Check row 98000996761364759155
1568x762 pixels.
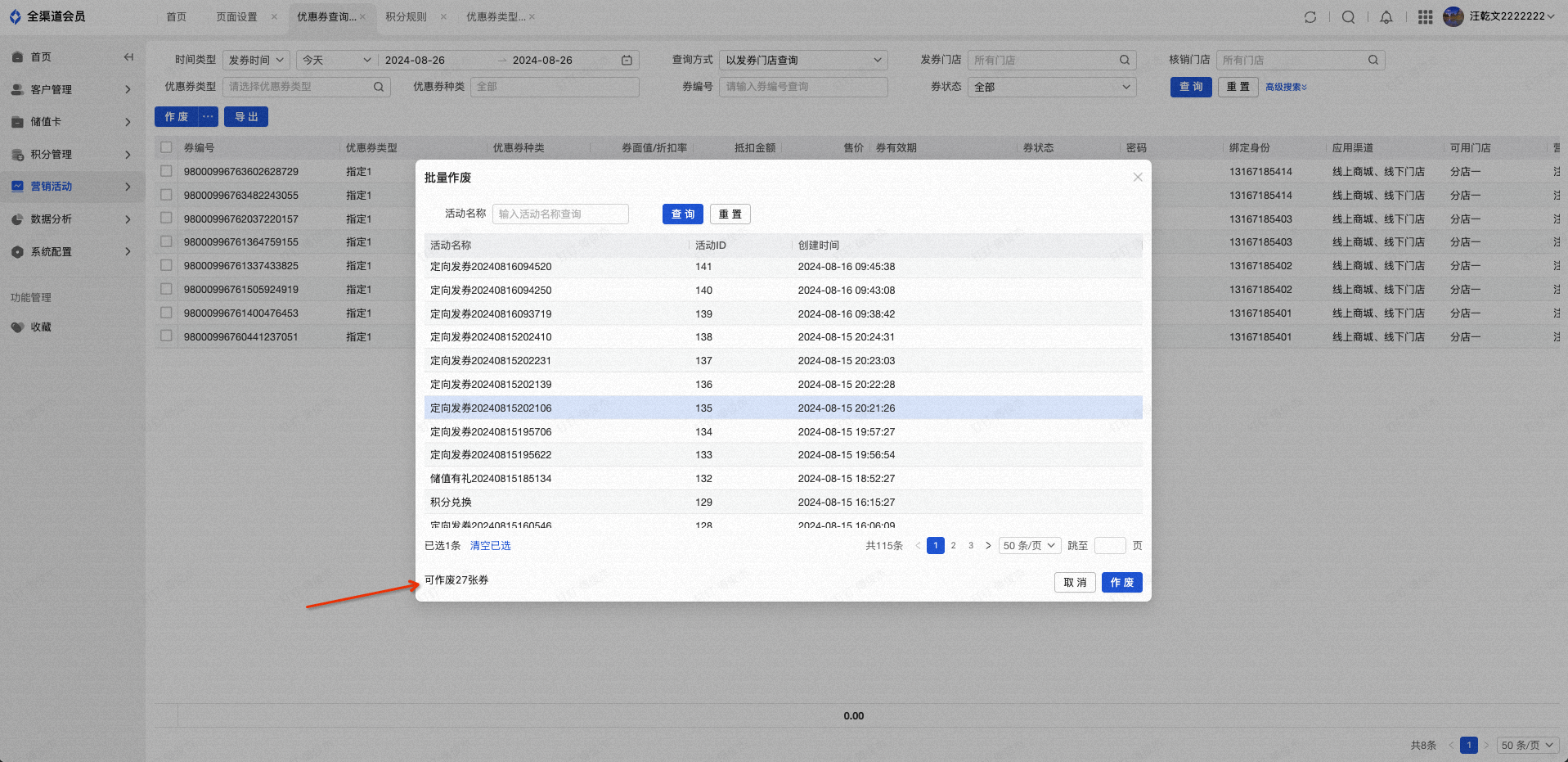pyautogui.click(x=167, y=242)
